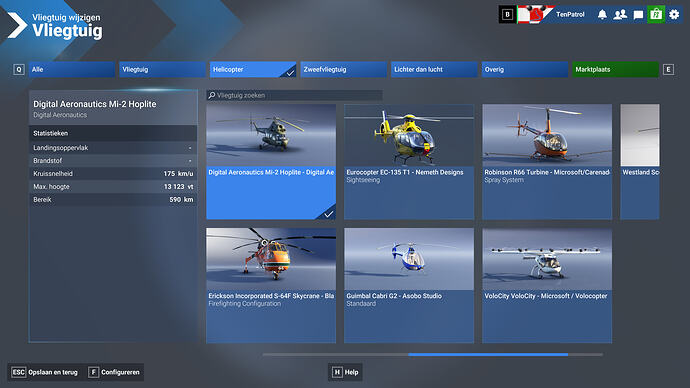Click the Configureren button
The height and width of the screenshot is (388, 690).
[x=114, y=372]
